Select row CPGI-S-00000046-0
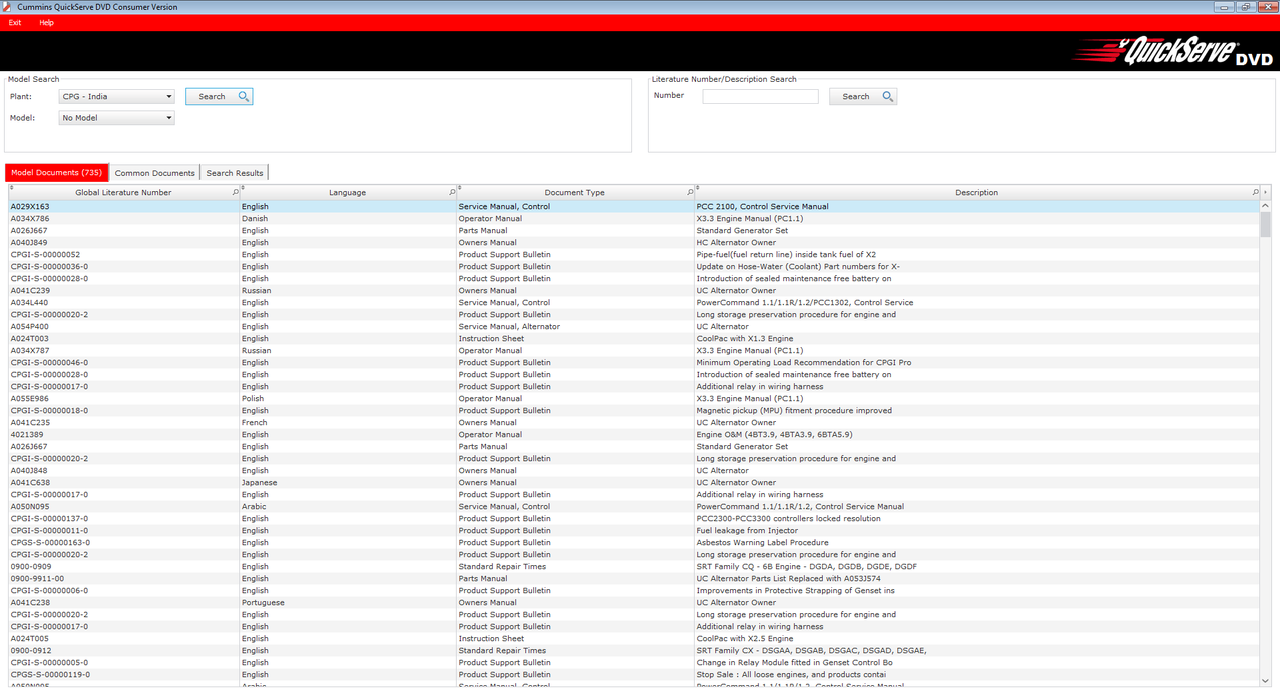1280x693 pixels. click(x=633, y=363)
